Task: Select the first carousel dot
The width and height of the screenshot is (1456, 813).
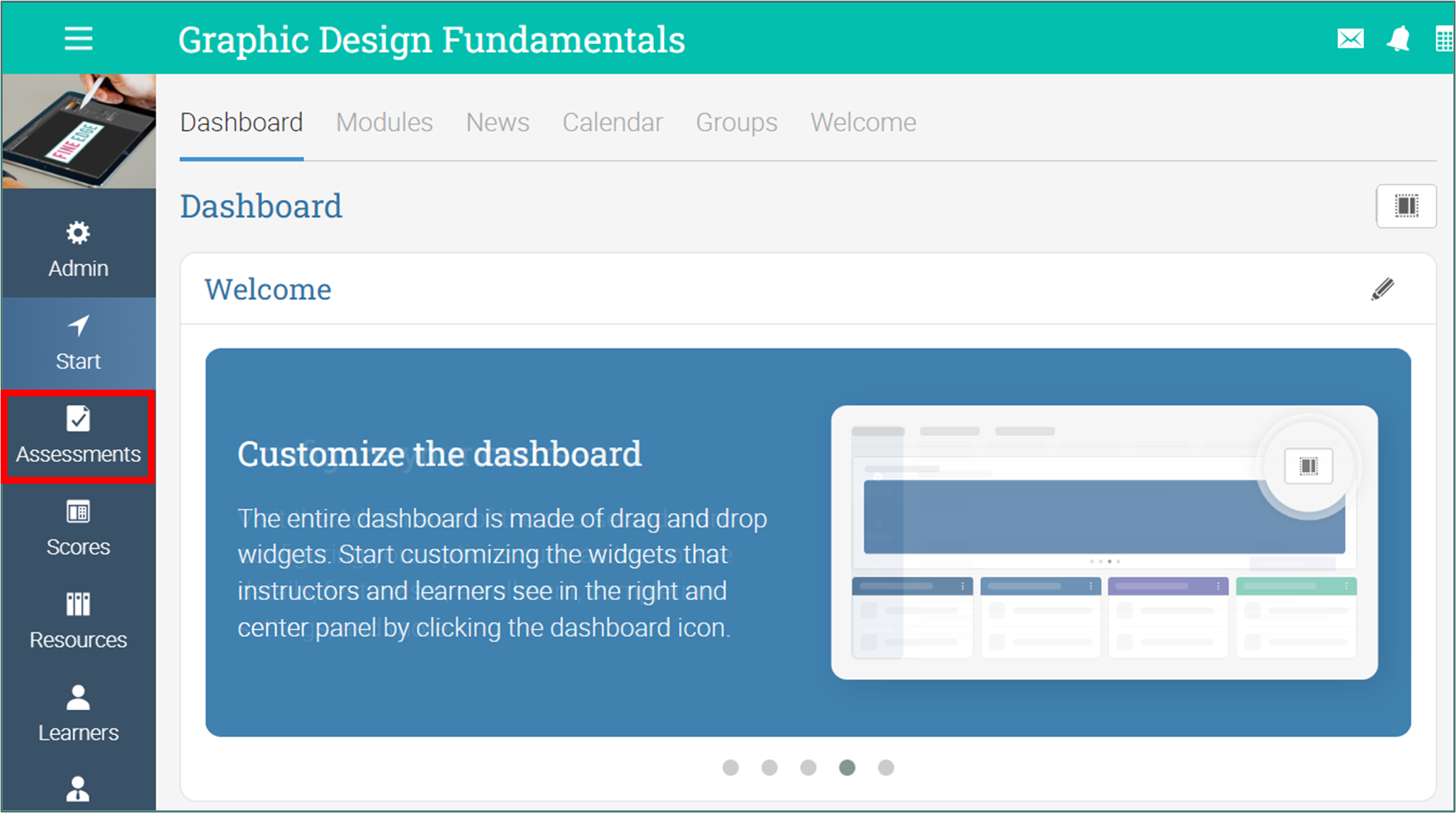Action: point(730,768)
